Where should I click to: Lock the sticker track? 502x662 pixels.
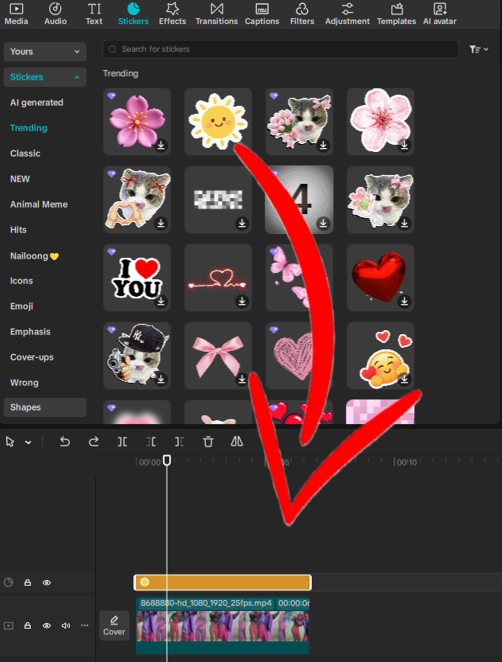click(x=27, y=583)
